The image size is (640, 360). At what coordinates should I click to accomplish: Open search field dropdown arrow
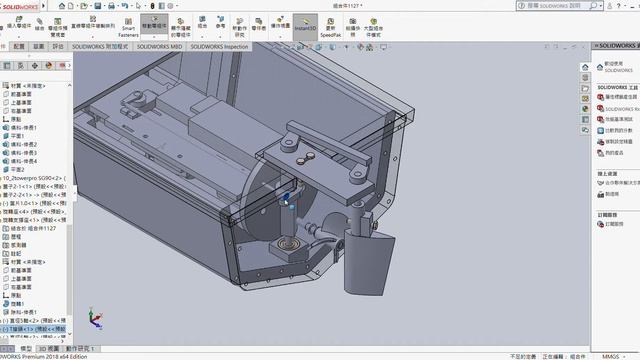pos(601,6)
